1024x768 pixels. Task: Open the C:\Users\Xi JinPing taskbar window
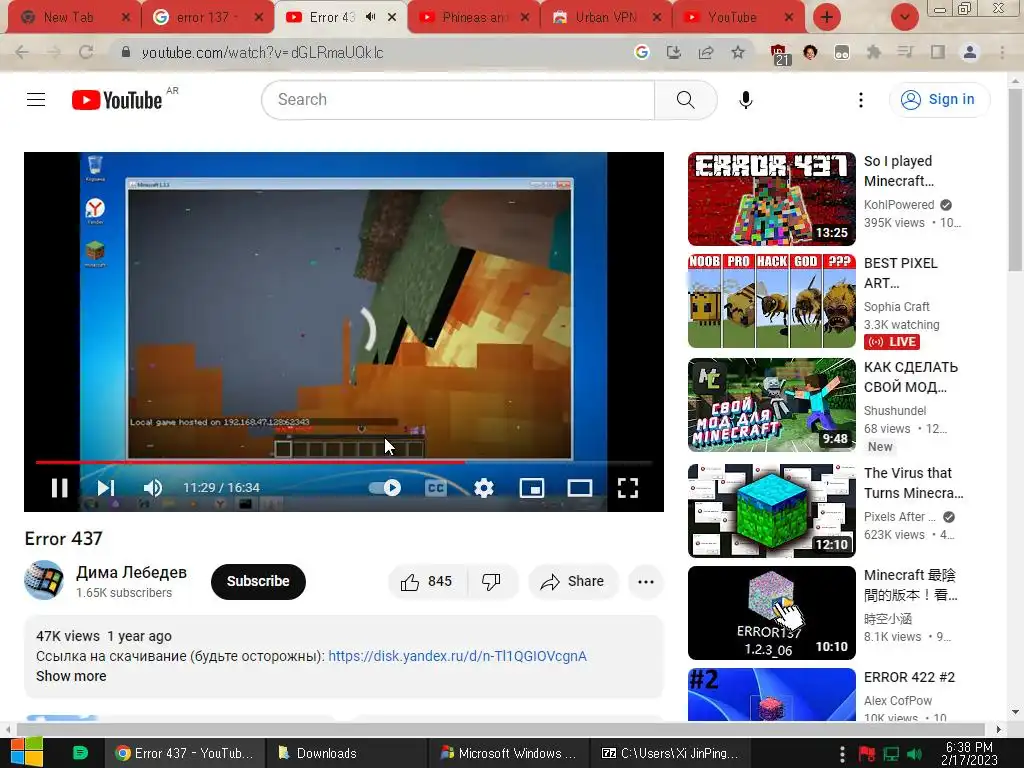(x=669, y=753)
